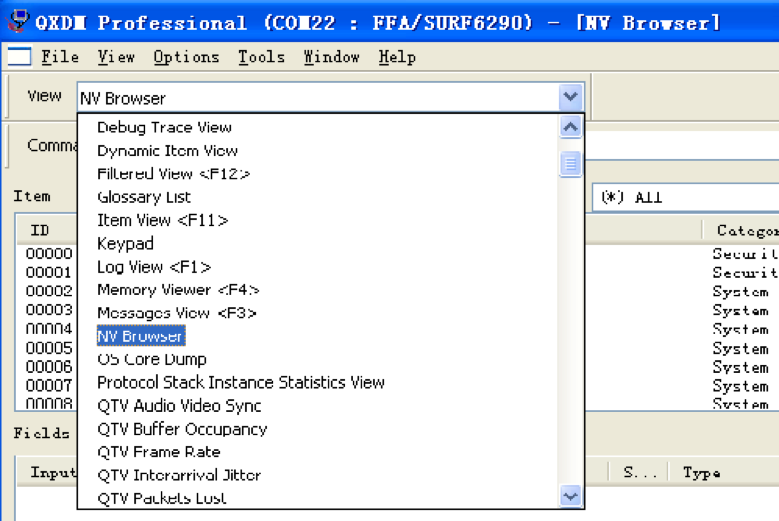Select NV item row 00002
The height and width of the screenshot is (521, 779).
tap(49, 291)
